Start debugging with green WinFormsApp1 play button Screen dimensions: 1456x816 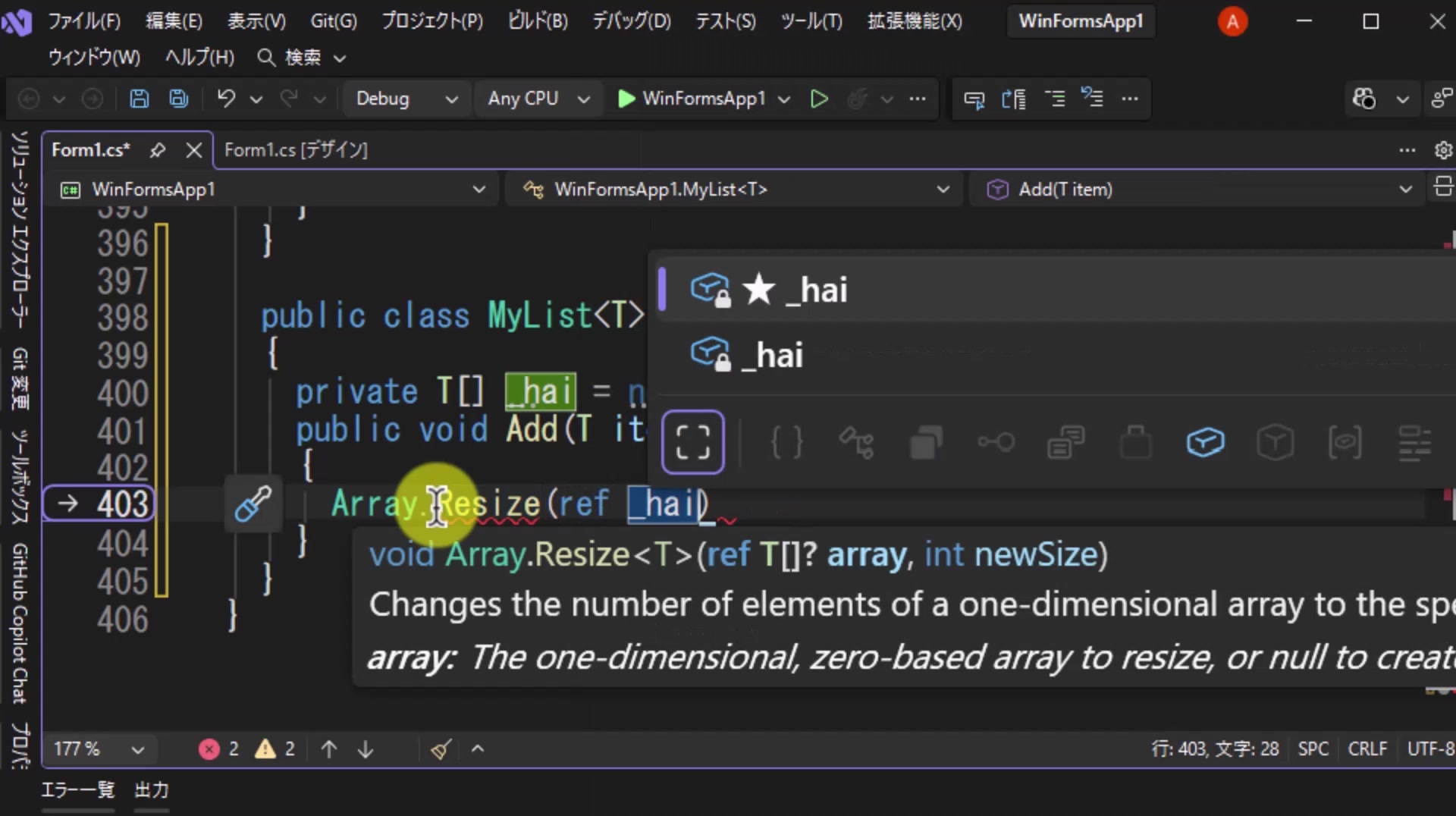[691, 99]
